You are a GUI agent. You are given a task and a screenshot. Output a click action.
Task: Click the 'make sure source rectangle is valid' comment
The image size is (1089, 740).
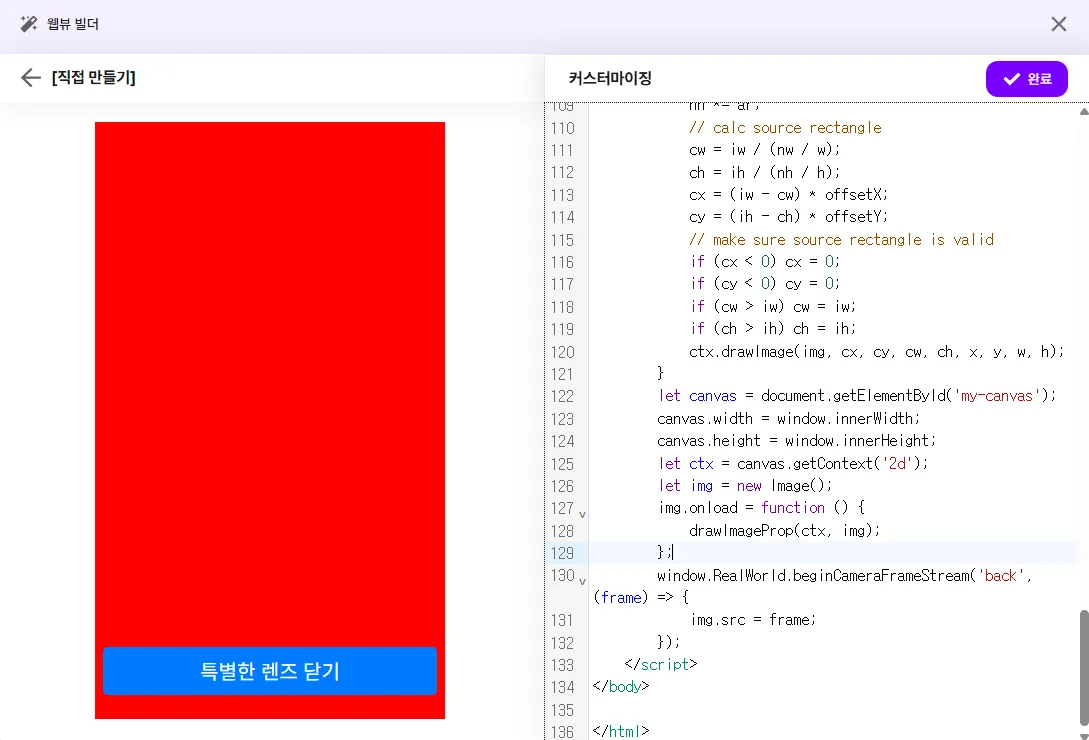point(841,240)
